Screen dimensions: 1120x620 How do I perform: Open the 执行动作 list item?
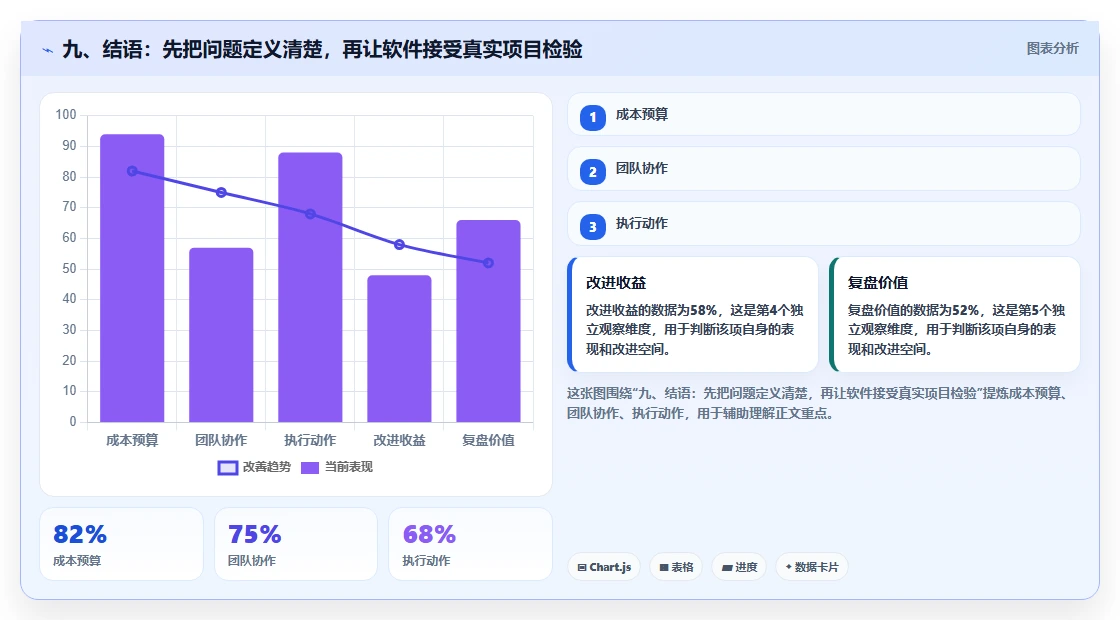click(x=824, y=224)
